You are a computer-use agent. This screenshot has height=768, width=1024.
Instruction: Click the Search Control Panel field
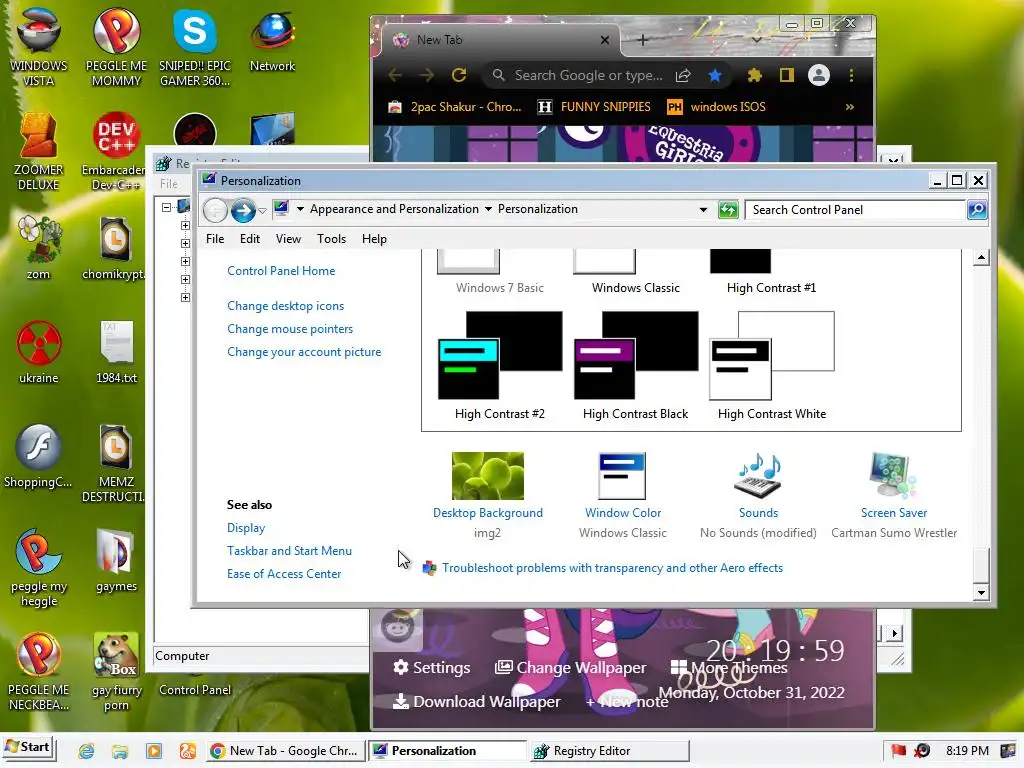click(x=855, y=210)
